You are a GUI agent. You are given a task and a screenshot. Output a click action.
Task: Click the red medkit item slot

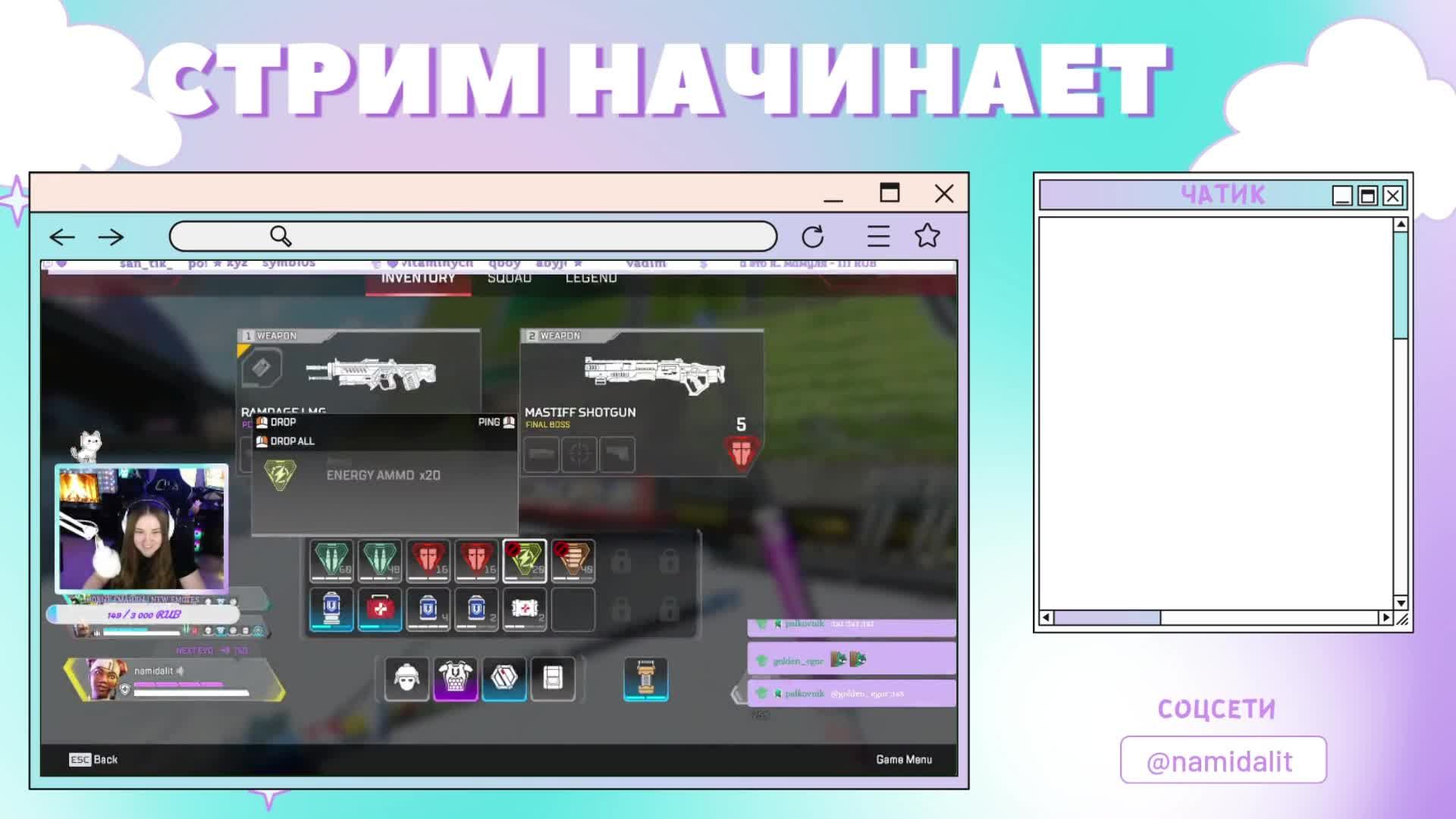coord(379,609)
